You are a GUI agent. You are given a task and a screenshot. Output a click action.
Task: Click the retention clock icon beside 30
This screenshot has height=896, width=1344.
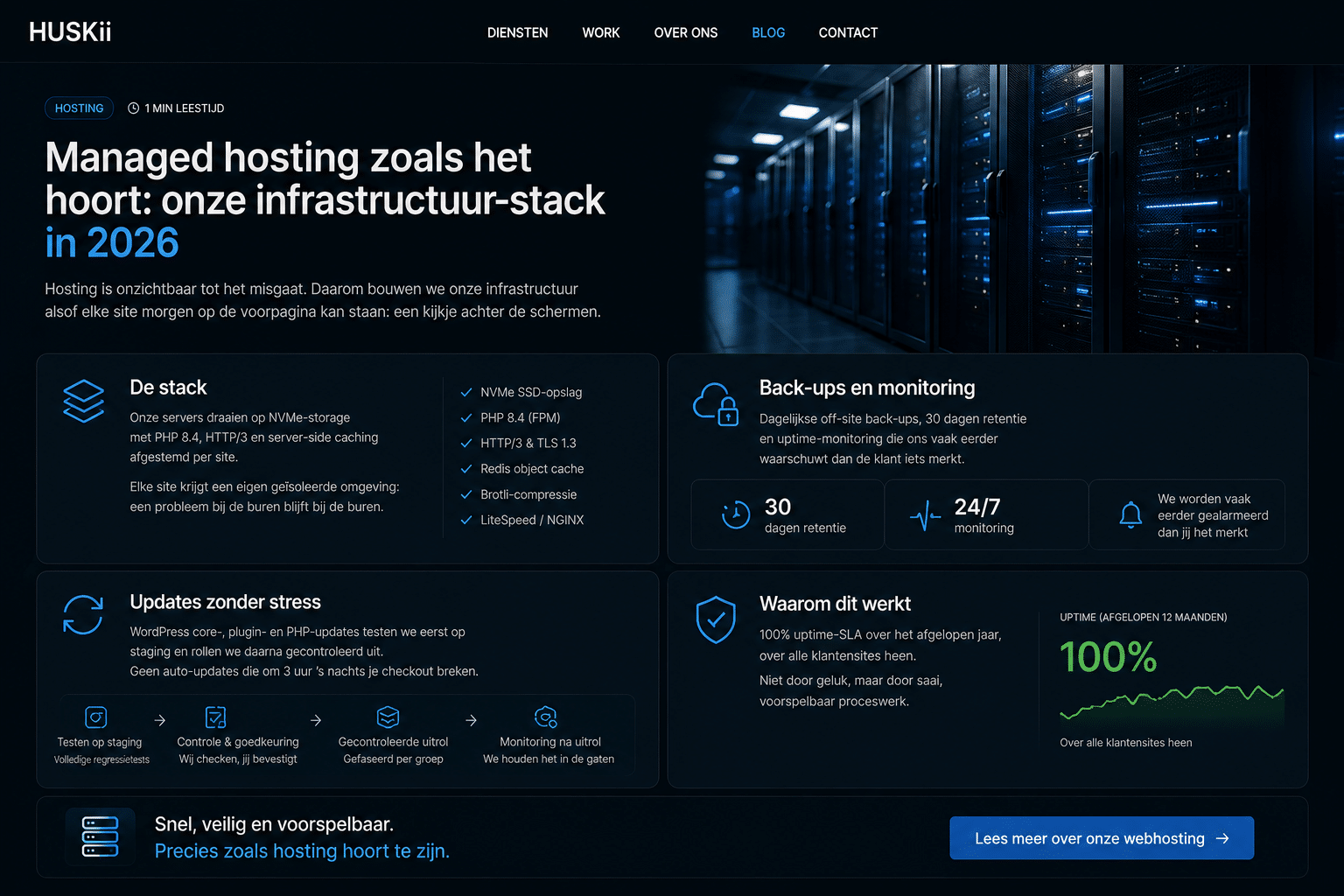click(736, 514)
